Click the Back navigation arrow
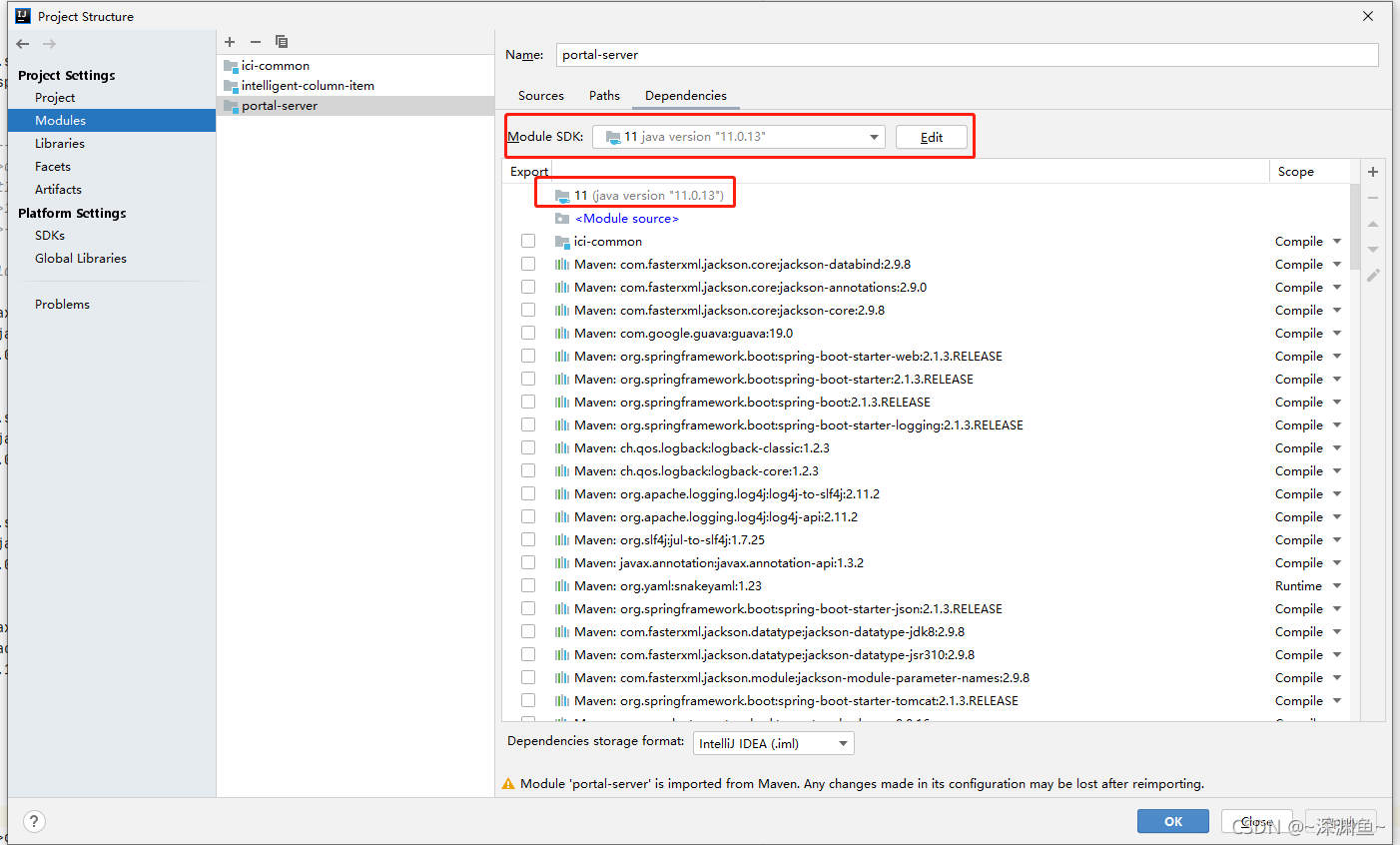 [x=23, y=44]
